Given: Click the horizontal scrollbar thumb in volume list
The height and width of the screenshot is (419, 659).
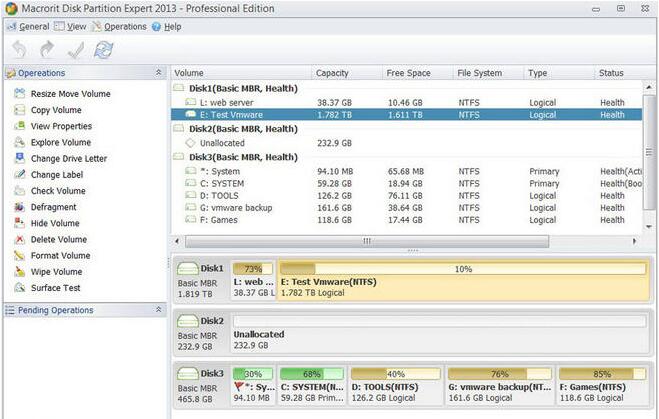Looking at the screenshot, I should point(367,241).
